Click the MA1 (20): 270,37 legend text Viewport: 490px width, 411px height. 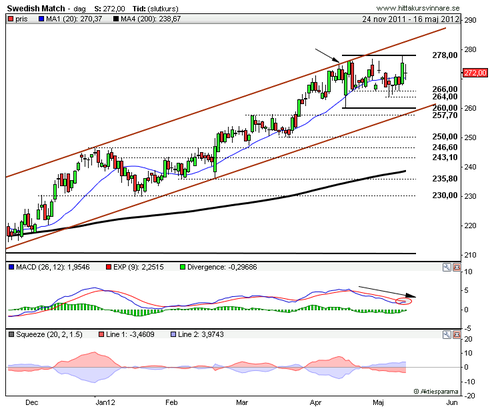(74, 19)
